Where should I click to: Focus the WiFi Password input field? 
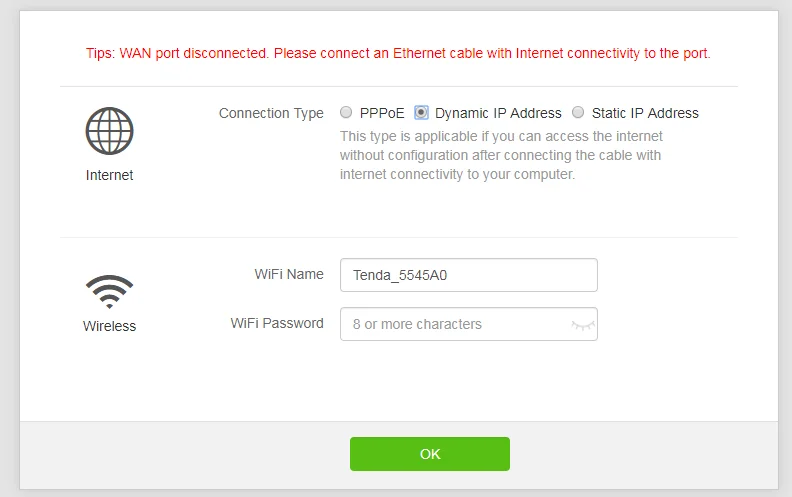(455, 324)
